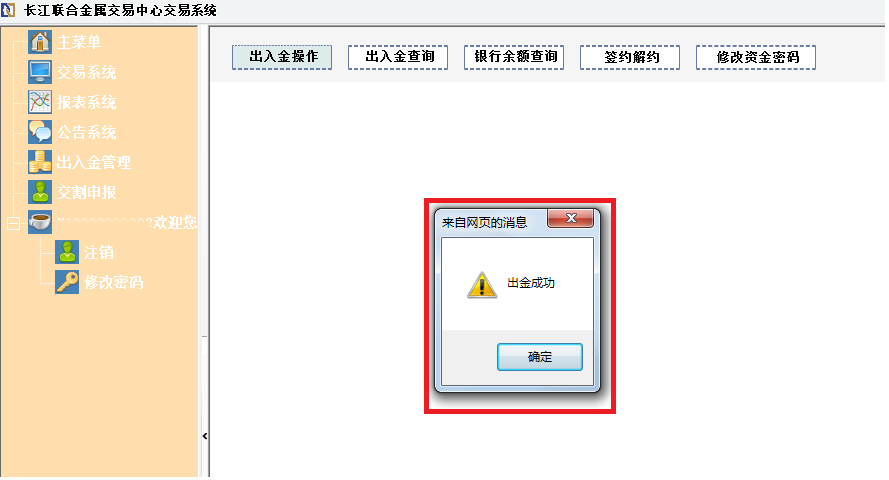The height and width of the screenshot is (480, 889).
Task: Switch to the 出入金查询 tab
Action: click(398, 57)
